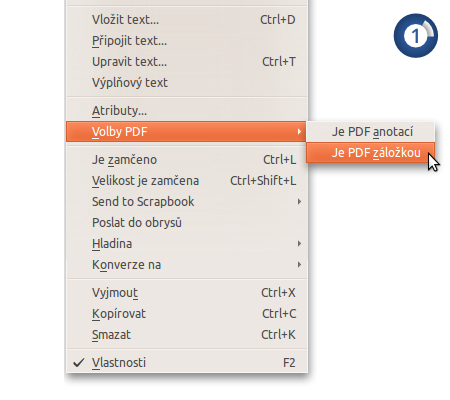Choose Vložit text... menu entry

click(186, 20)
